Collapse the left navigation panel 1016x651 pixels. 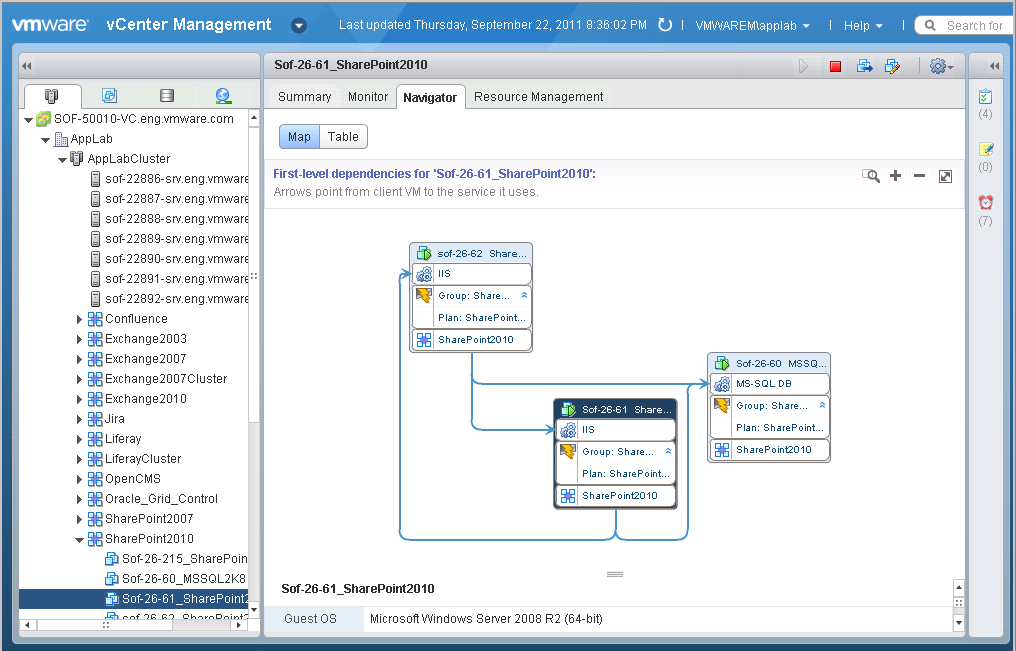click(25, 65)
